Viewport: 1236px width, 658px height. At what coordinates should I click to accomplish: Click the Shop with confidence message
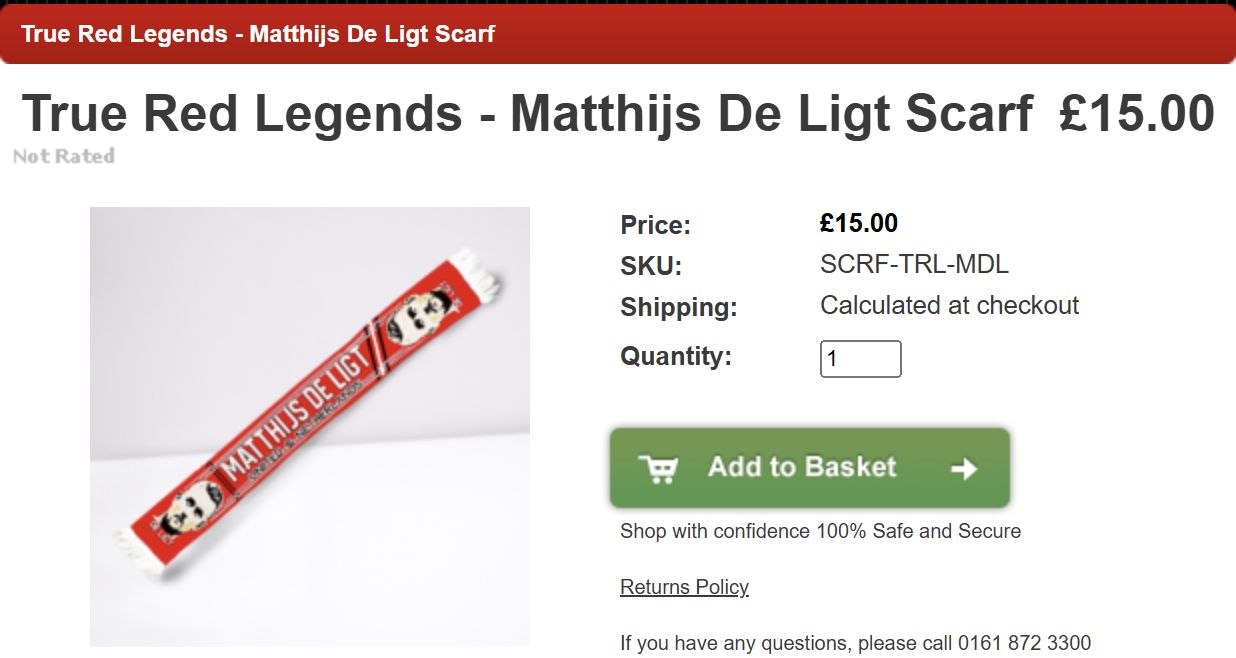pos(820,531)
